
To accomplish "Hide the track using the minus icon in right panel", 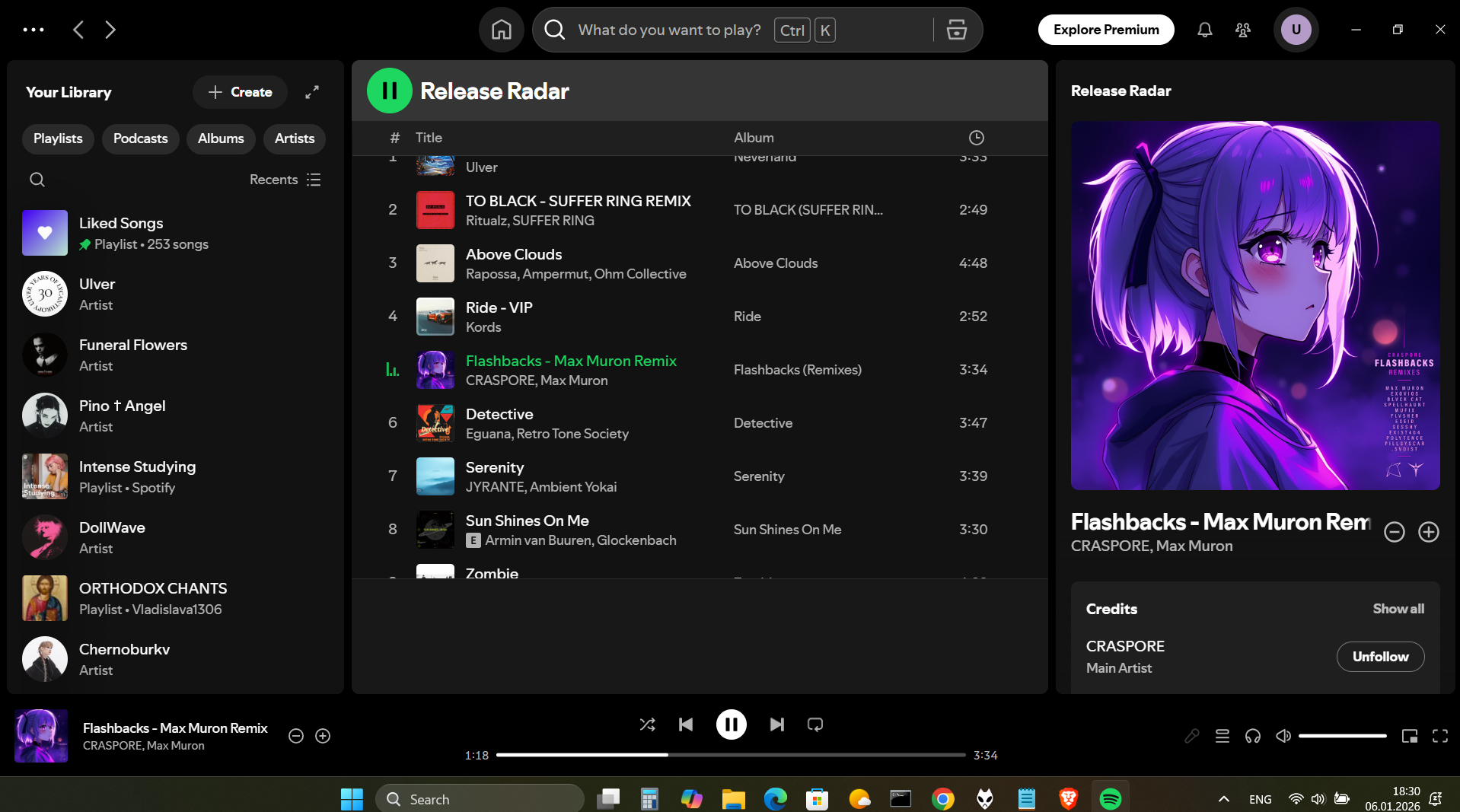I will (x=1395, y=532).
